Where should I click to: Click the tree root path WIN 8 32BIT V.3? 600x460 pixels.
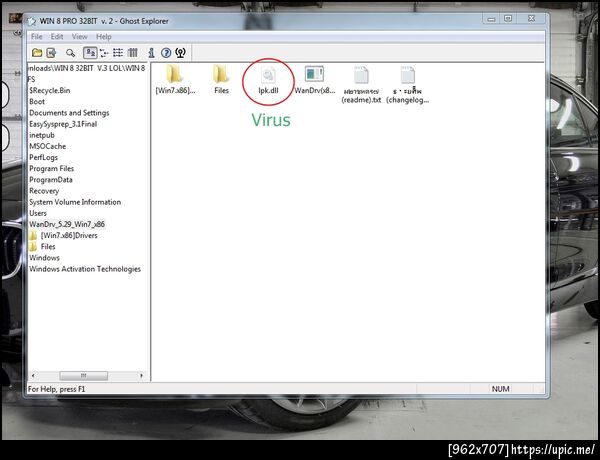pyautogui.click(x=87, y=68)
